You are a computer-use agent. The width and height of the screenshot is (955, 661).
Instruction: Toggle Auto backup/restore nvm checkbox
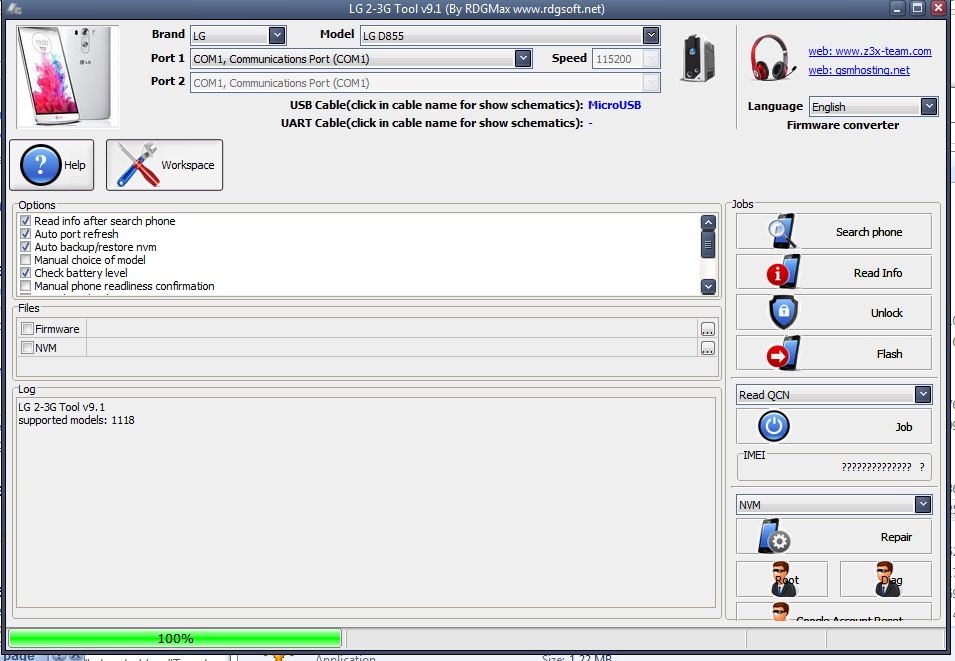(26, 247)
